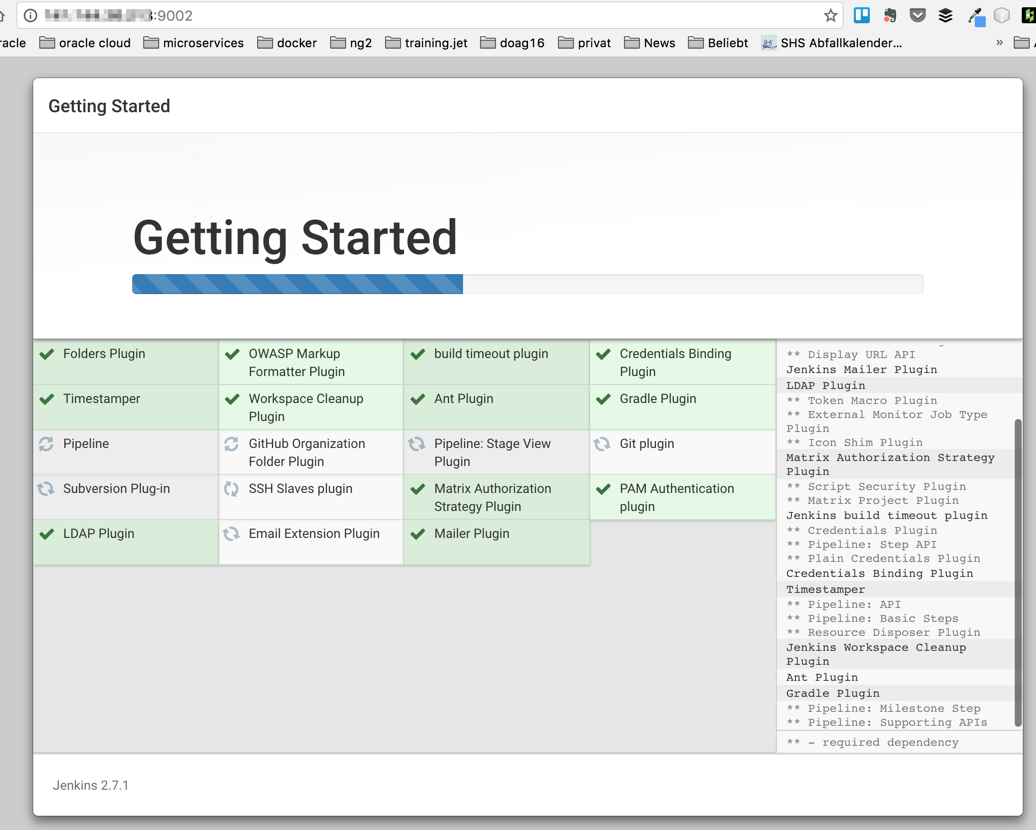The image size is (1036, 830).
Task: Click Timestamper entry in the install log
Action: (825, 589)
